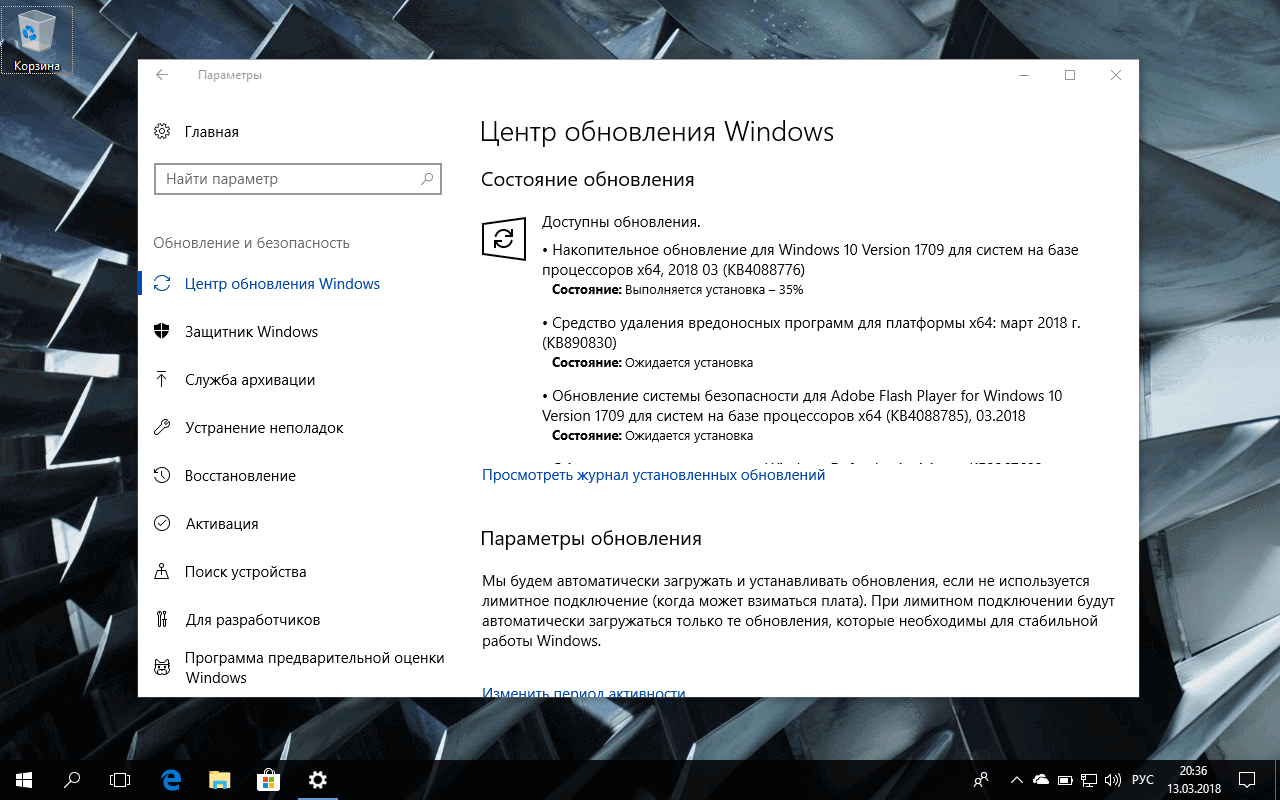Open Microsoft Store from the taskbar
Viewport: 1280px width, 800px height.
pos(268,779)
